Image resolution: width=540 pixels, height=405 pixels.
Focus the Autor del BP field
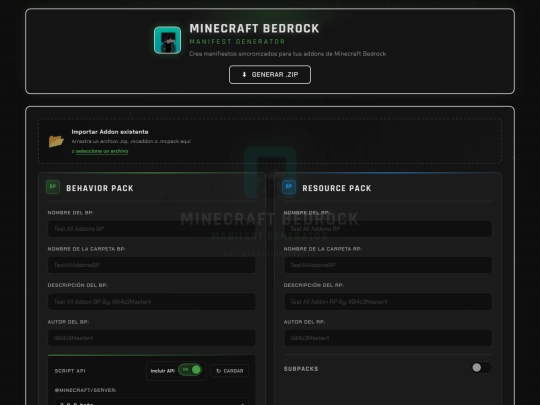coord(152,338)
